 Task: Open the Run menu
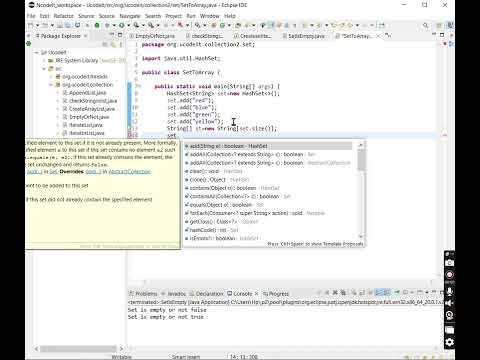tap(191, 16)
